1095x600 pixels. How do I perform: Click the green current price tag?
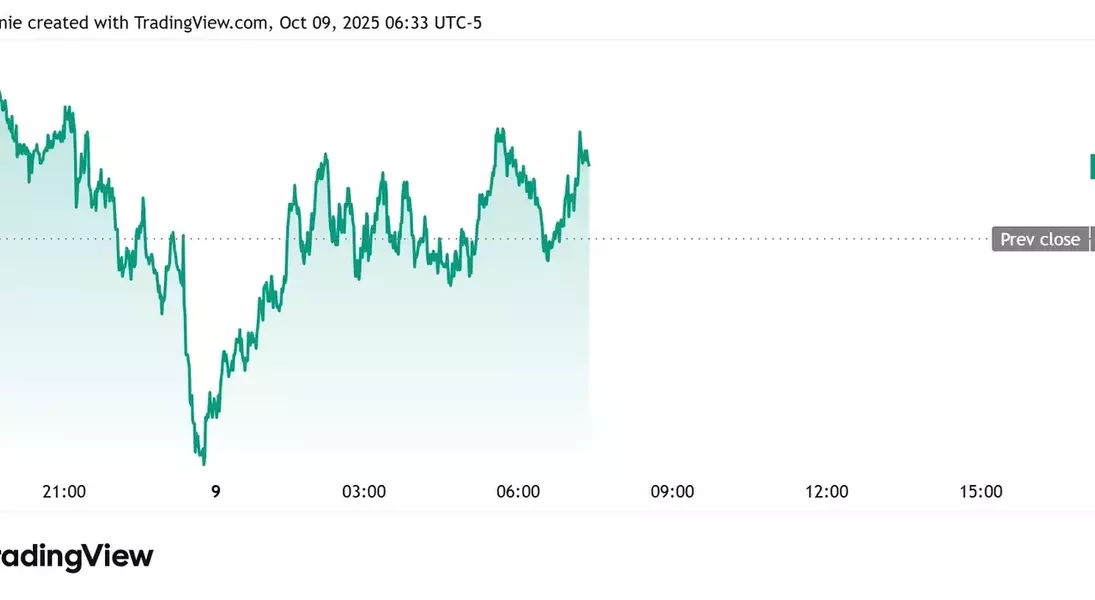pos(1092,167)
